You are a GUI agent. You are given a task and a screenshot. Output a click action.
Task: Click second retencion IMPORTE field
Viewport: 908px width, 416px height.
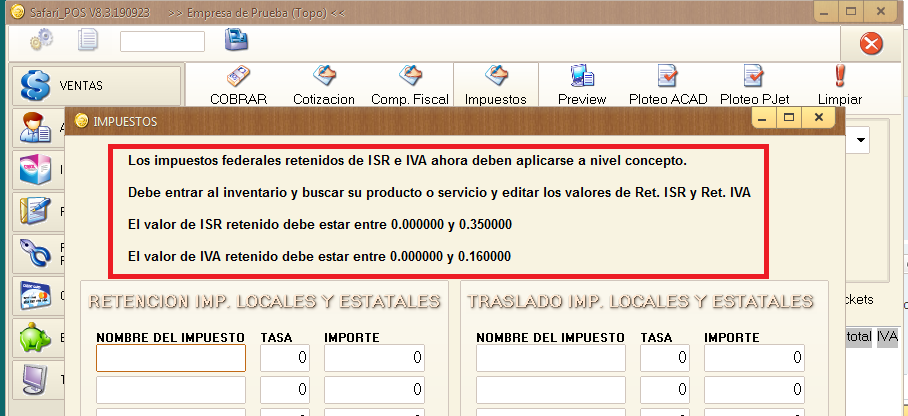click(x=374, y=390)
